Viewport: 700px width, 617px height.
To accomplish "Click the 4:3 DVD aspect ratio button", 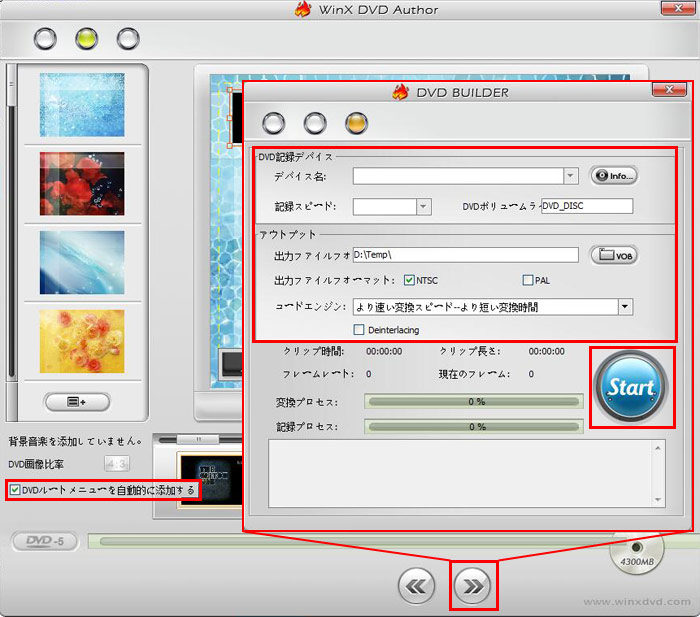I will click(117, 464).
